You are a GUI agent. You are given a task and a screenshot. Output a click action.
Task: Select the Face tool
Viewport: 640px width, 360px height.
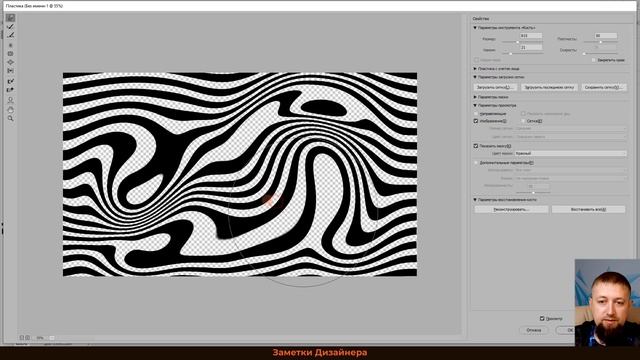click(11, 100)
